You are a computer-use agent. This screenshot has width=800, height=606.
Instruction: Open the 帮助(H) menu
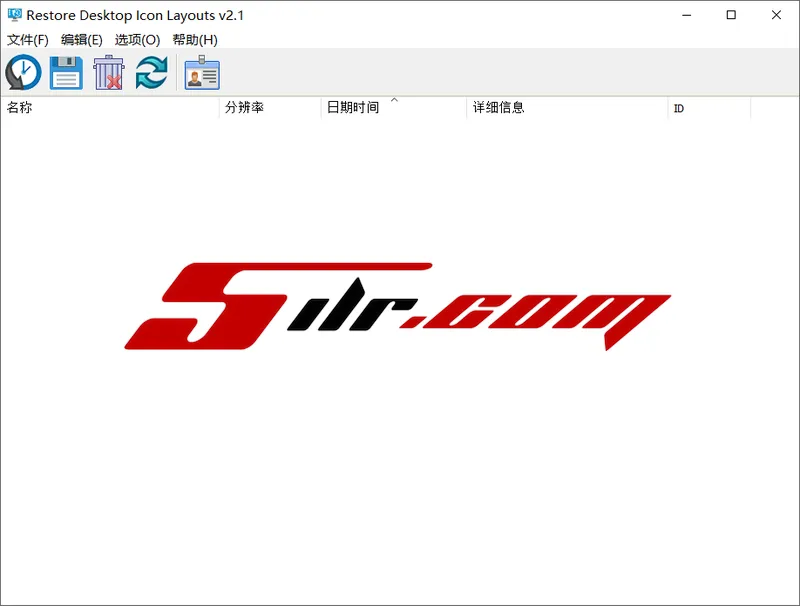click(195, 40)
